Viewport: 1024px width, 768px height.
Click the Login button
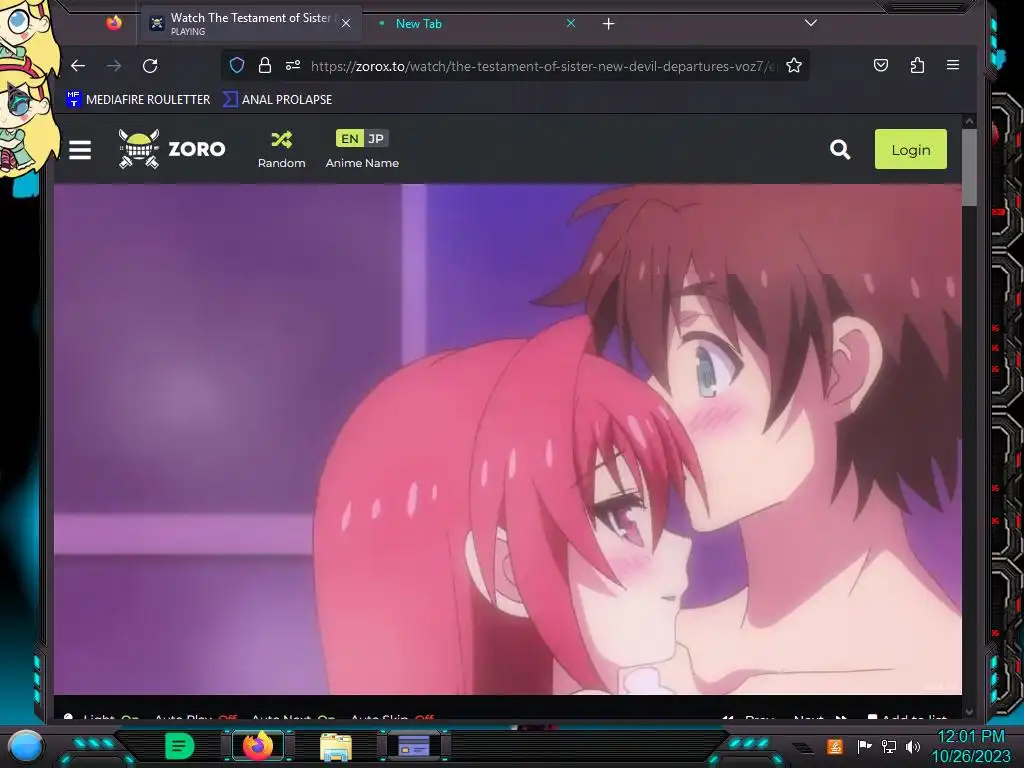(910, 150)
